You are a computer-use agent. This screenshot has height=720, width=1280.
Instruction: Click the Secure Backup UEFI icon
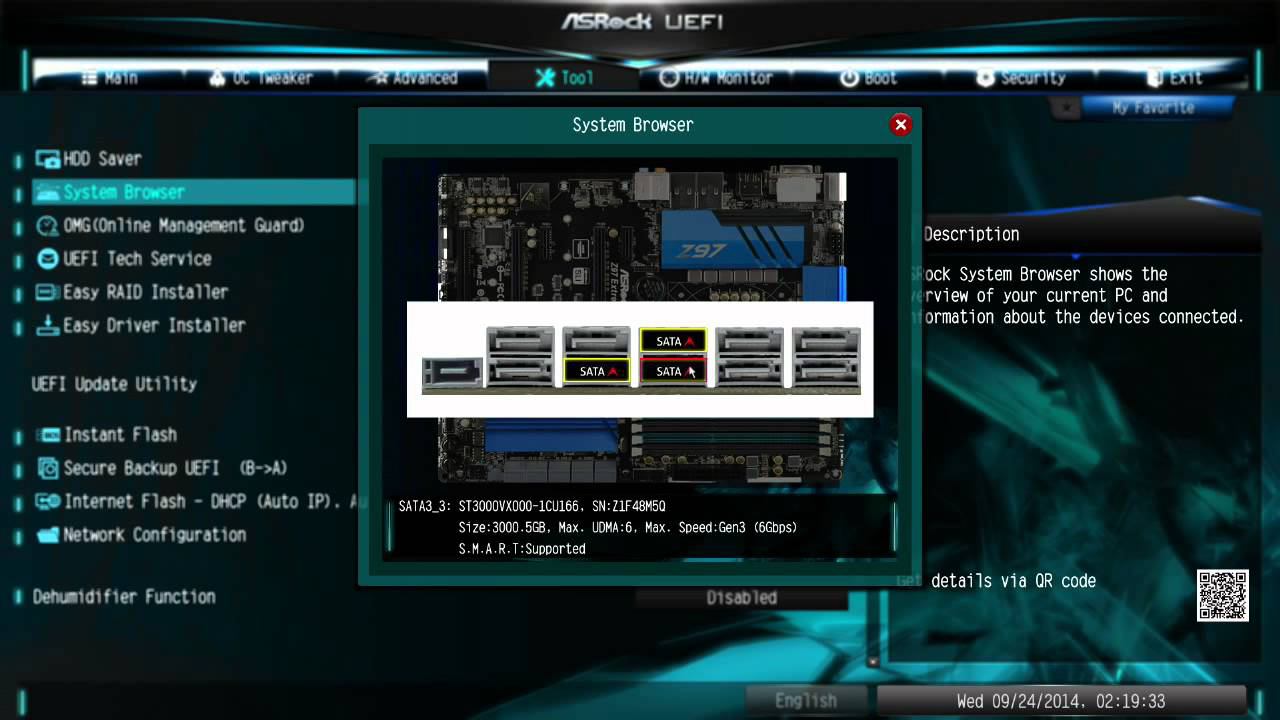tap(47, 468)
